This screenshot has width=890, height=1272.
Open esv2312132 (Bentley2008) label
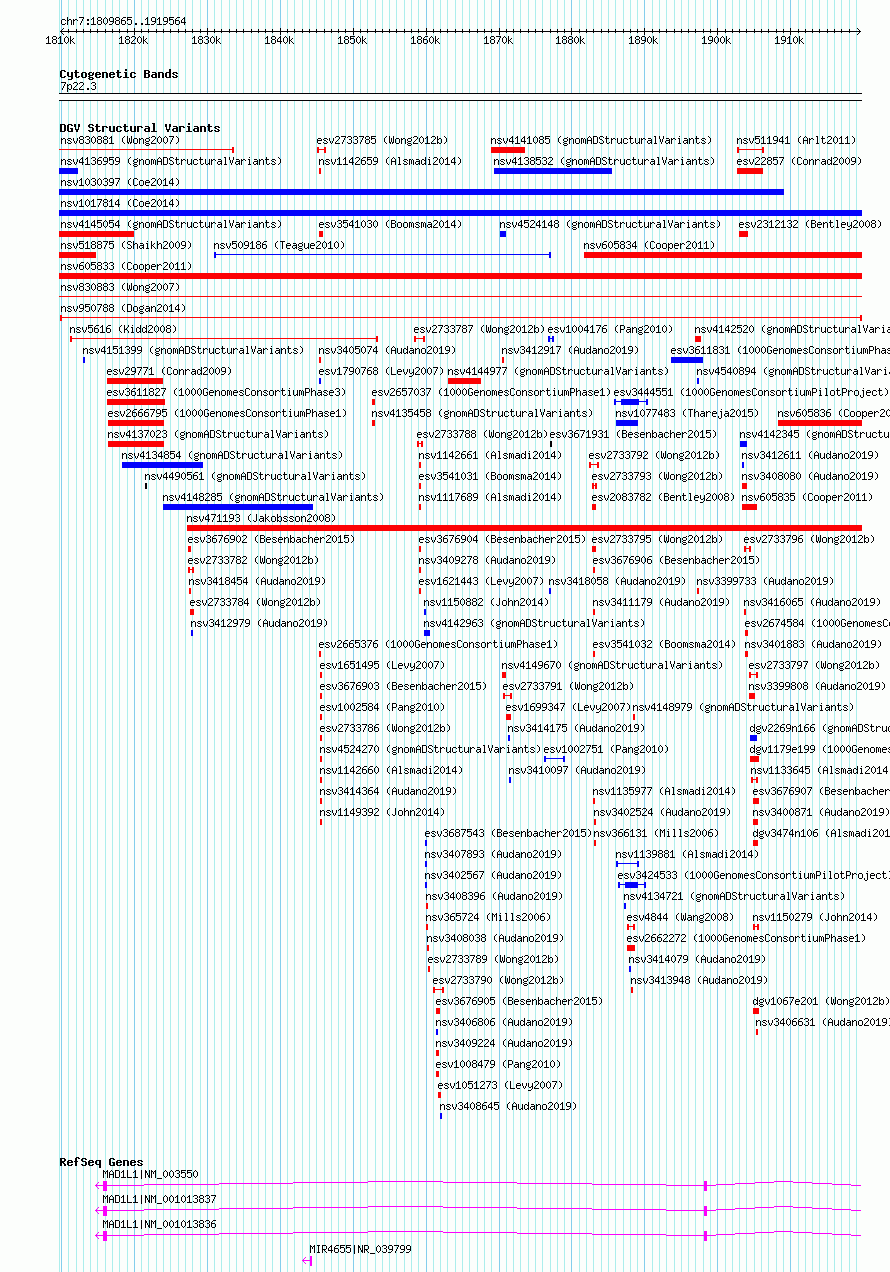point(810,224)
